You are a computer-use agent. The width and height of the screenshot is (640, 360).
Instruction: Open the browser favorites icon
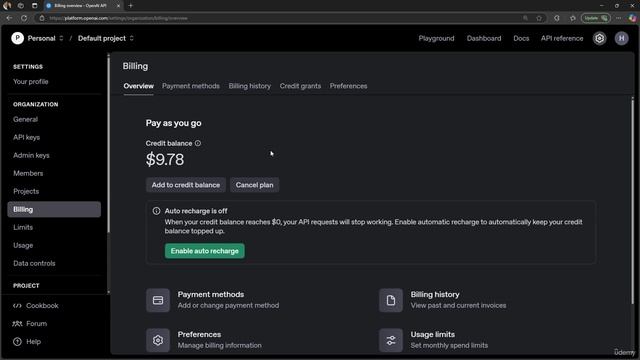[x=573, y=18]
